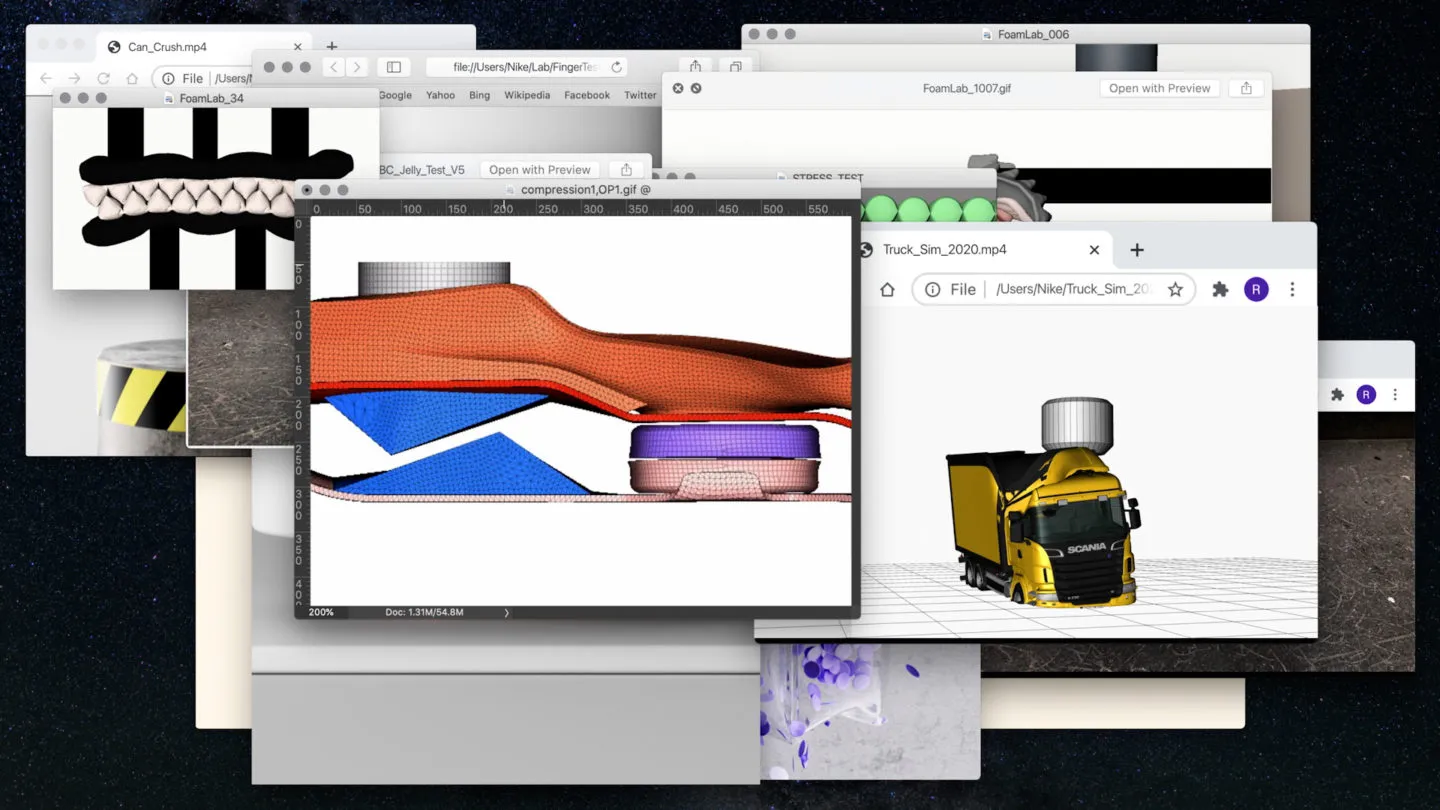Open extensions puzzle icon in Truck_Sim window
The height and width of the screenshot is (810, 1440).
click(x=1220, y=289)
